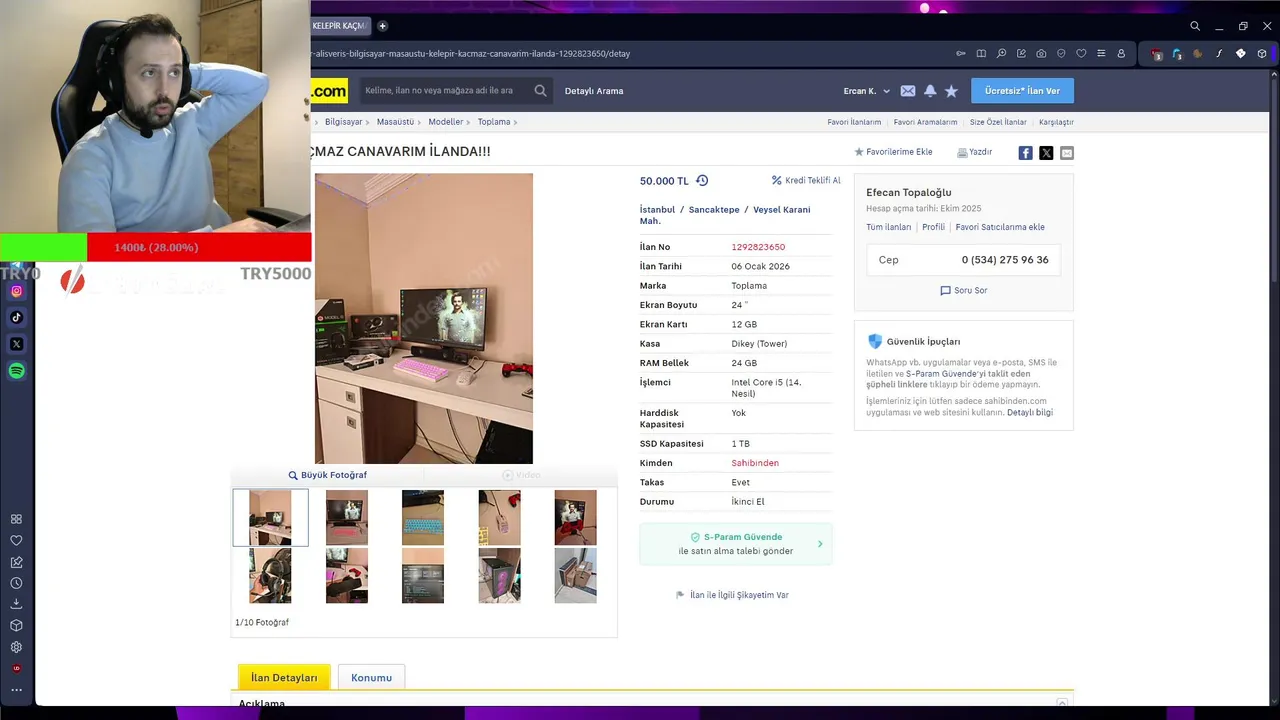Open seller's Profili link
The image size is (1280, 720).
(x=933, y=227)
